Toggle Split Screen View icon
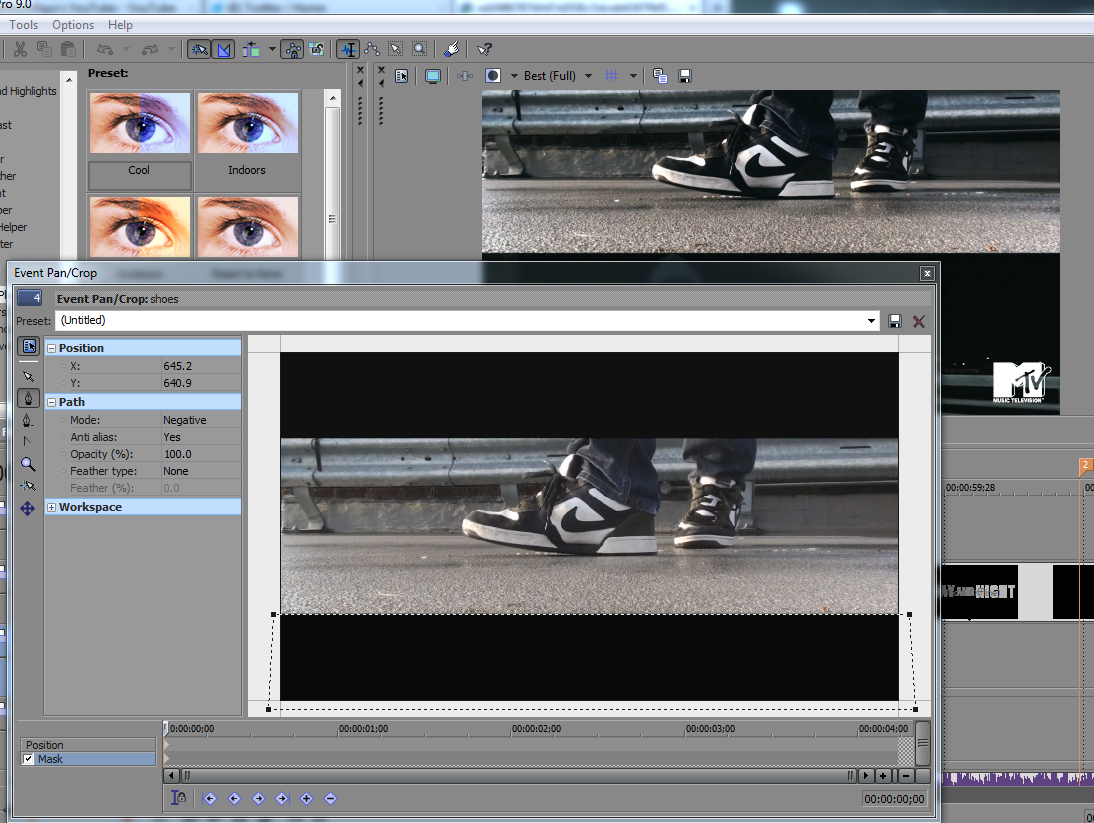 click(493, 75)
